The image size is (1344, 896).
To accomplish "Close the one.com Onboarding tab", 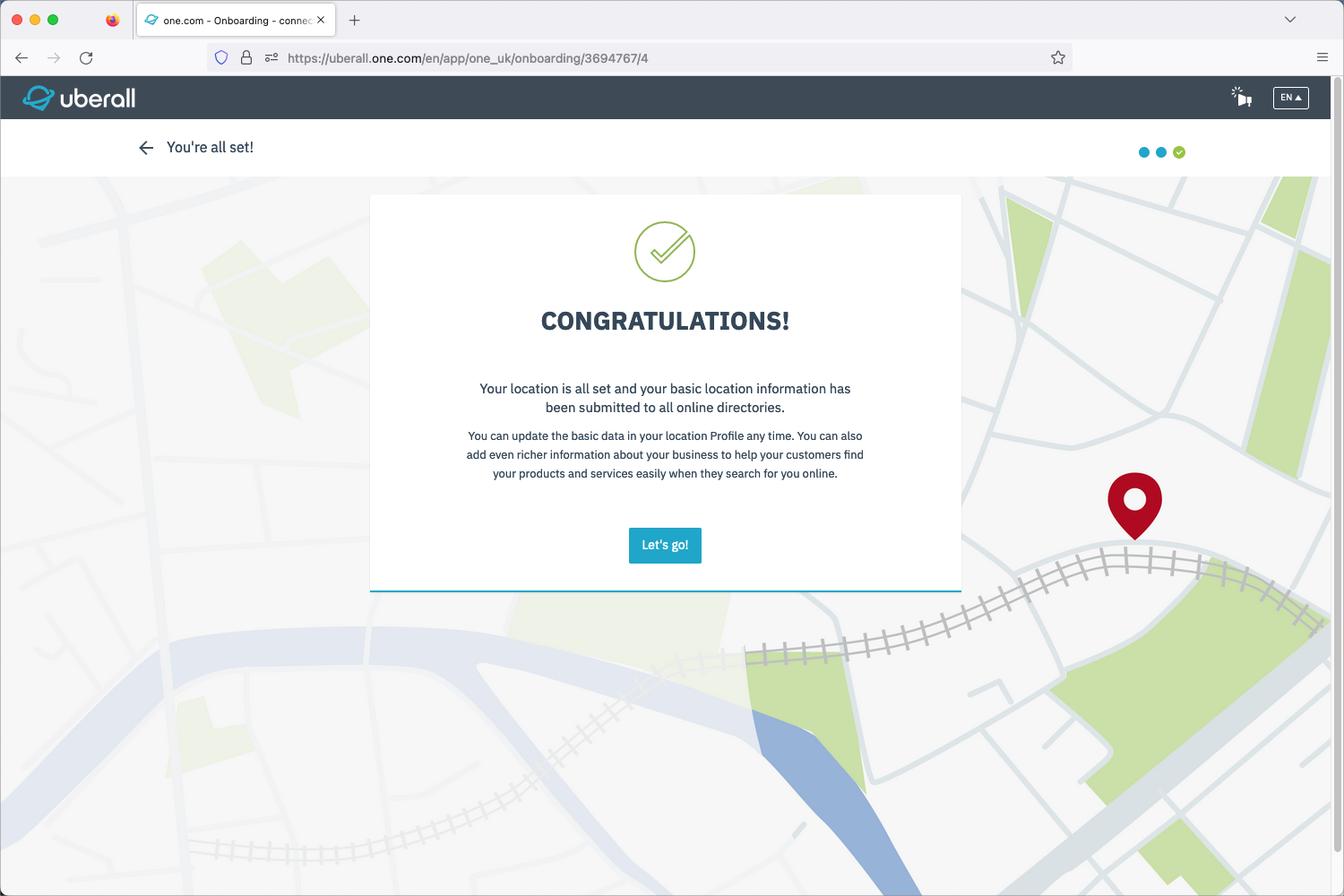I will tap(321, 20).
